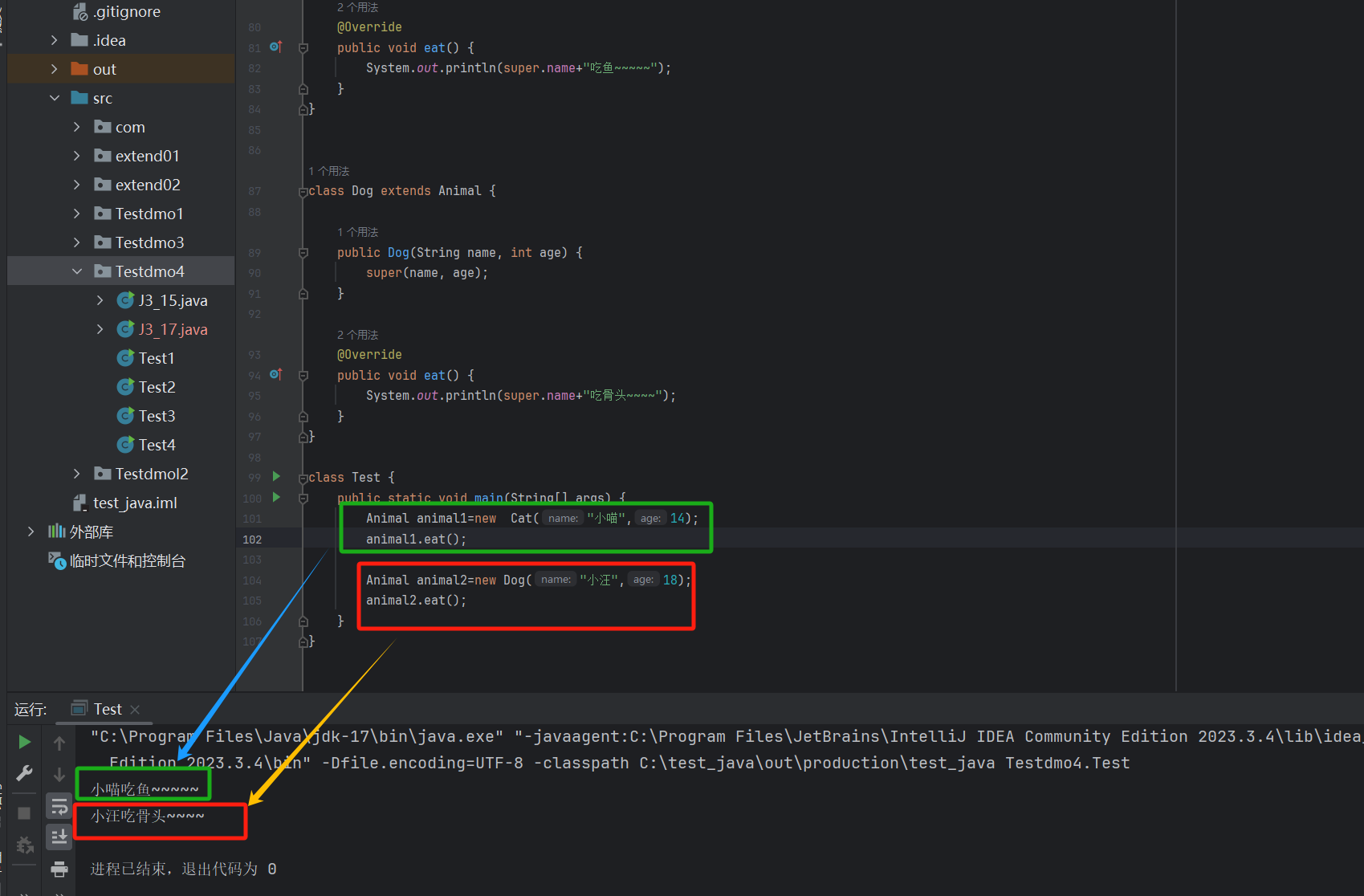
Task: Click the run gutter icon beside main method
Action: (x=277, y=498)
